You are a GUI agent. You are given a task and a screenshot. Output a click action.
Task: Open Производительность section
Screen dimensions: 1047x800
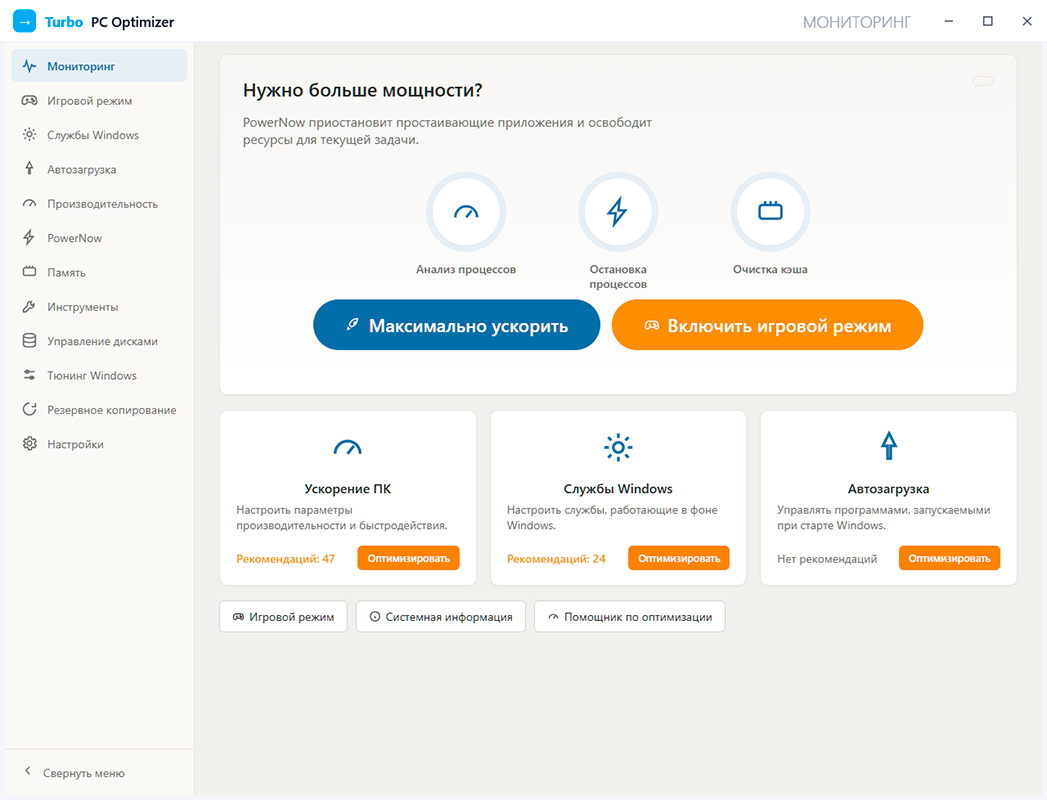point(99,204)
